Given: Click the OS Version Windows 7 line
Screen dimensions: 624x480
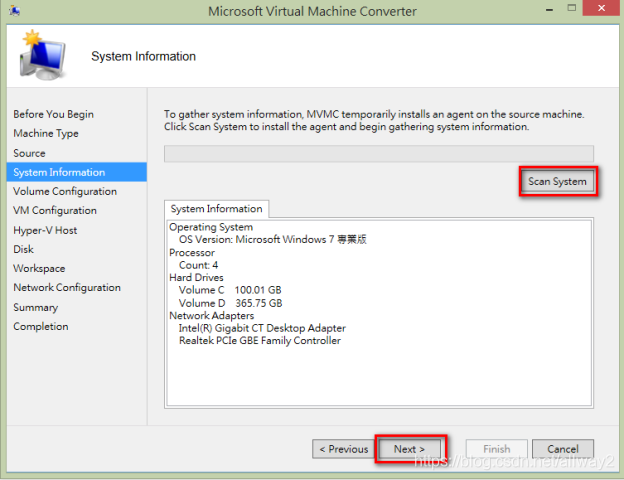Looking at the screenshot, I should point(273,240).
